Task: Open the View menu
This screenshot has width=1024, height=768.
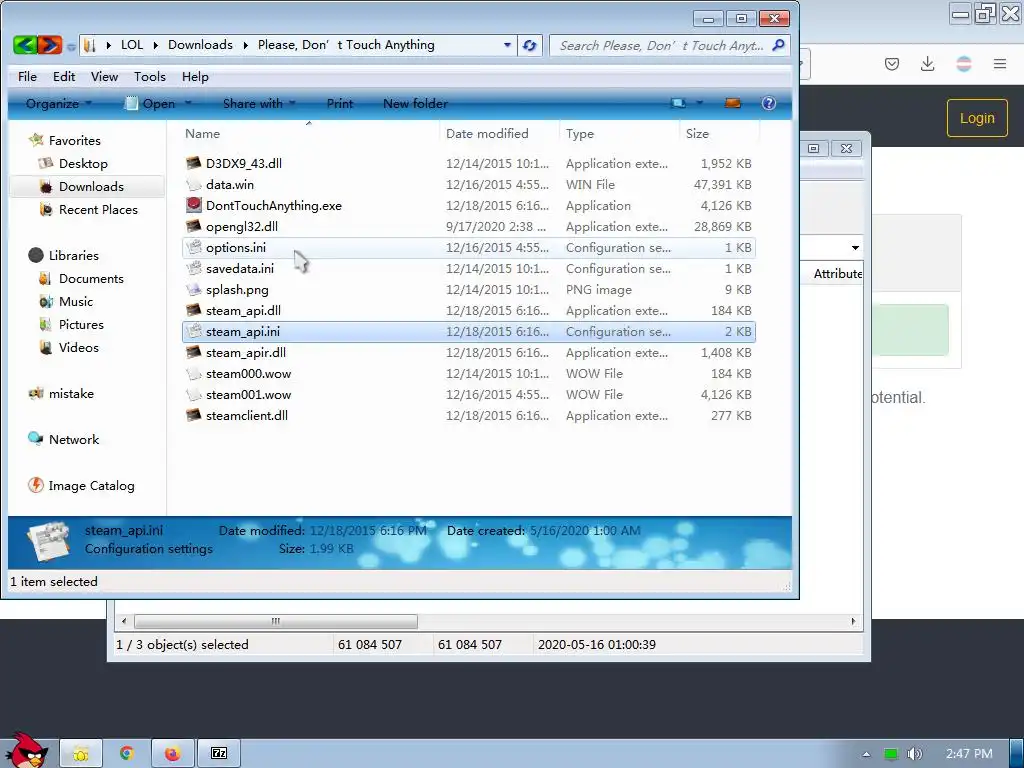Action: [x=104, y=76]
